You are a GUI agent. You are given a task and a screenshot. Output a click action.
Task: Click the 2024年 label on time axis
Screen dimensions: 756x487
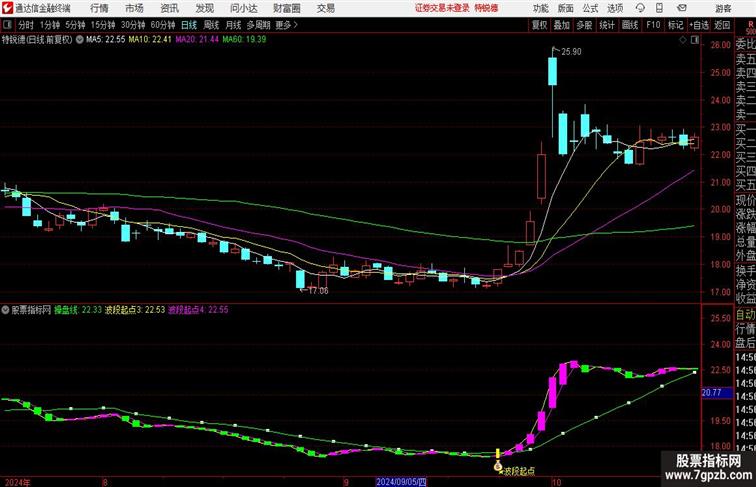coord(18,482)
